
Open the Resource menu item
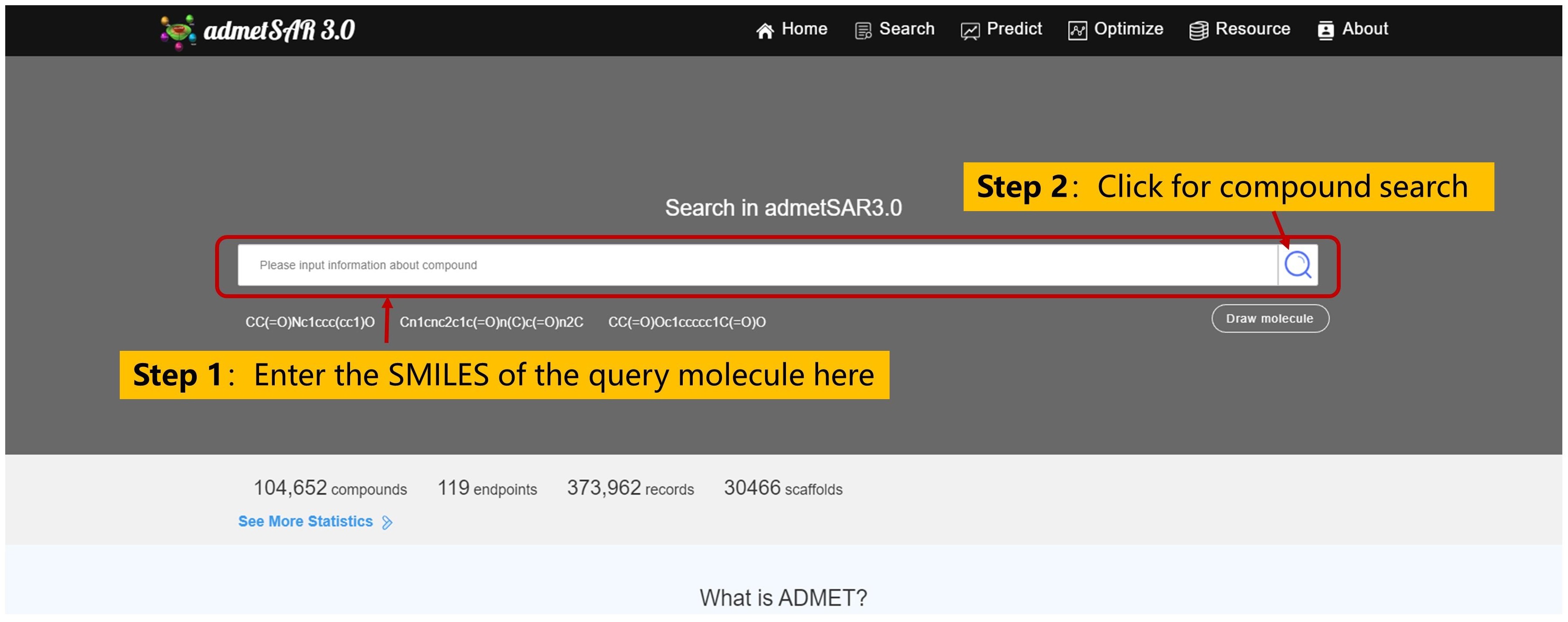tap(1239, 29)
